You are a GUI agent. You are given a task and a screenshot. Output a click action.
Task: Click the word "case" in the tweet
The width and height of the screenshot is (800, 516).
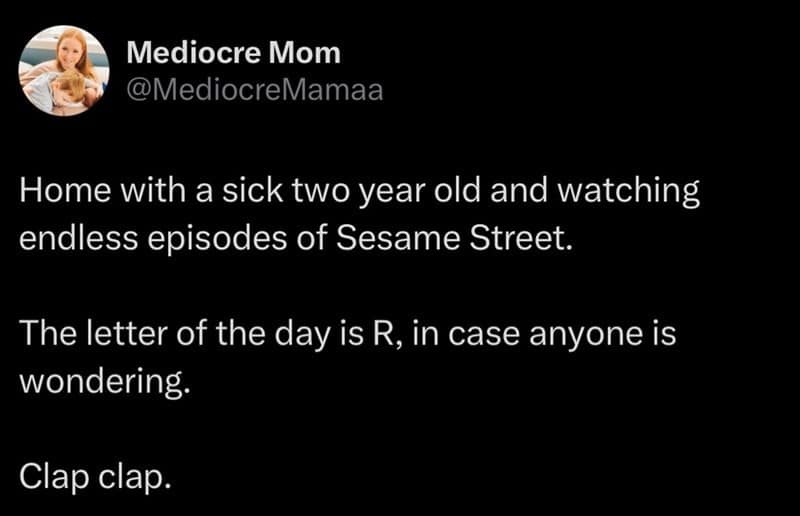[499, 335]
